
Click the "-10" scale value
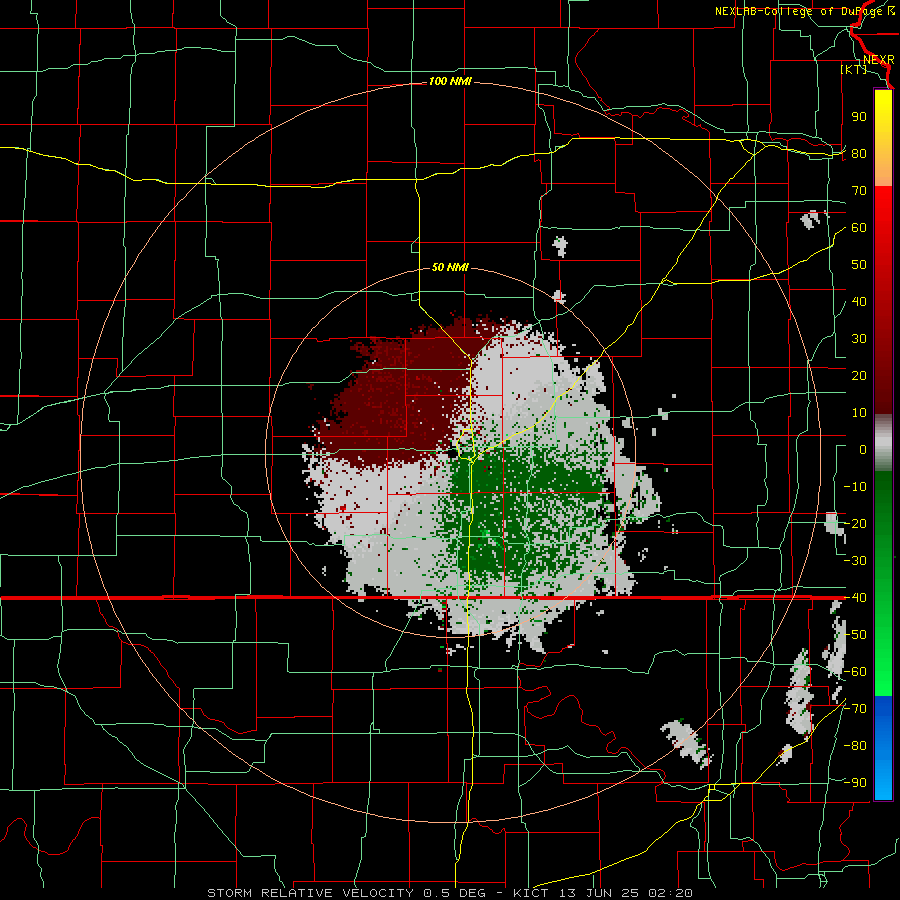tap(855, 487)
